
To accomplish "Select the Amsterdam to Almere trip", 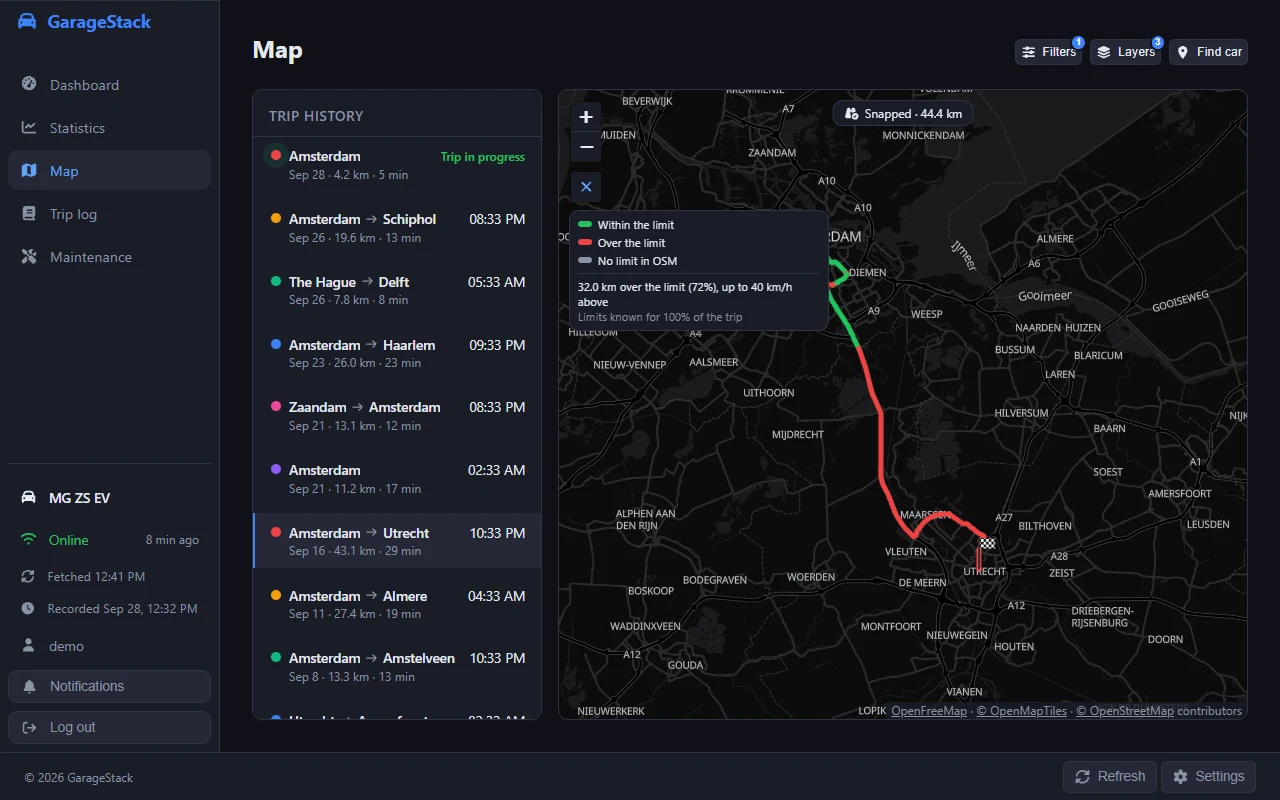I will coord(397,604).
